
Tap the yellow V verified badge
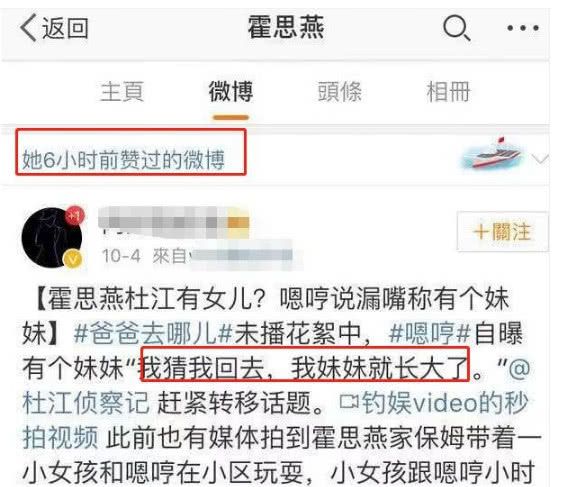coord(73,259)
